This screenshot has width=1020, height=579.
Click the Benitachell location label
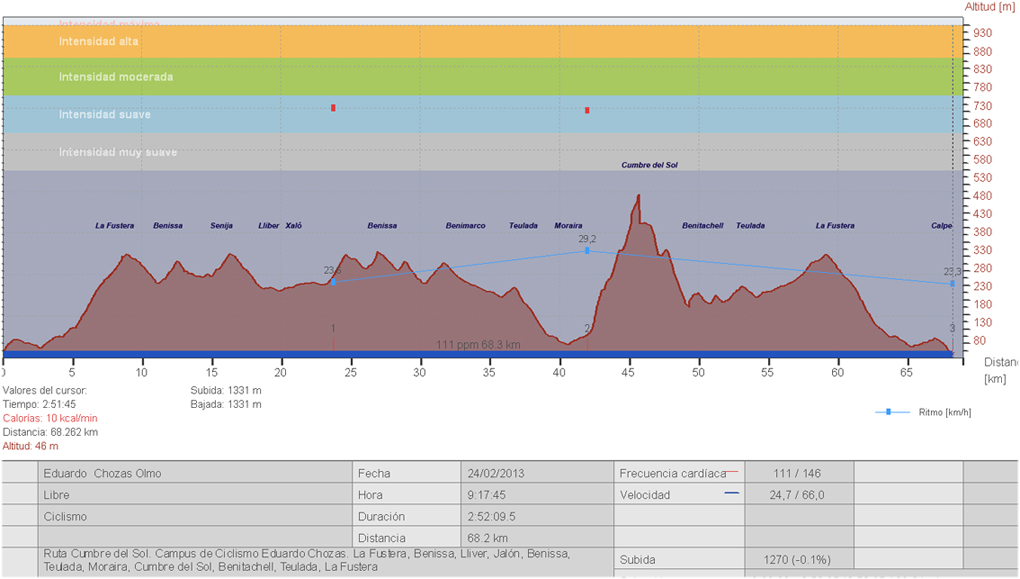(702, 226)
